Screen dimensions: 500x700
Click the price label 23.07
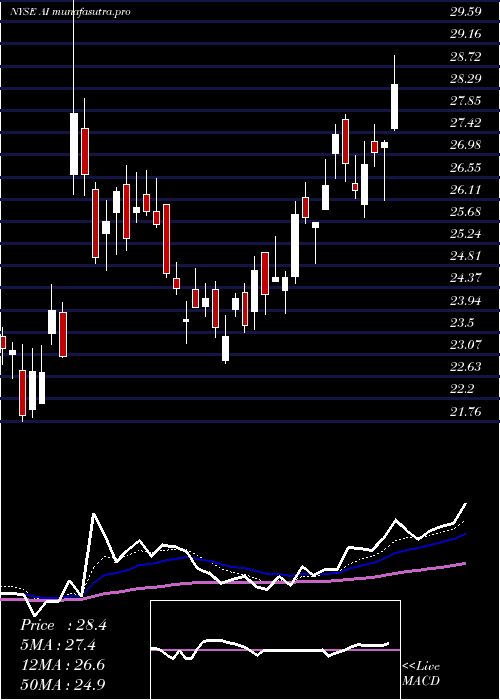(466, 345)
